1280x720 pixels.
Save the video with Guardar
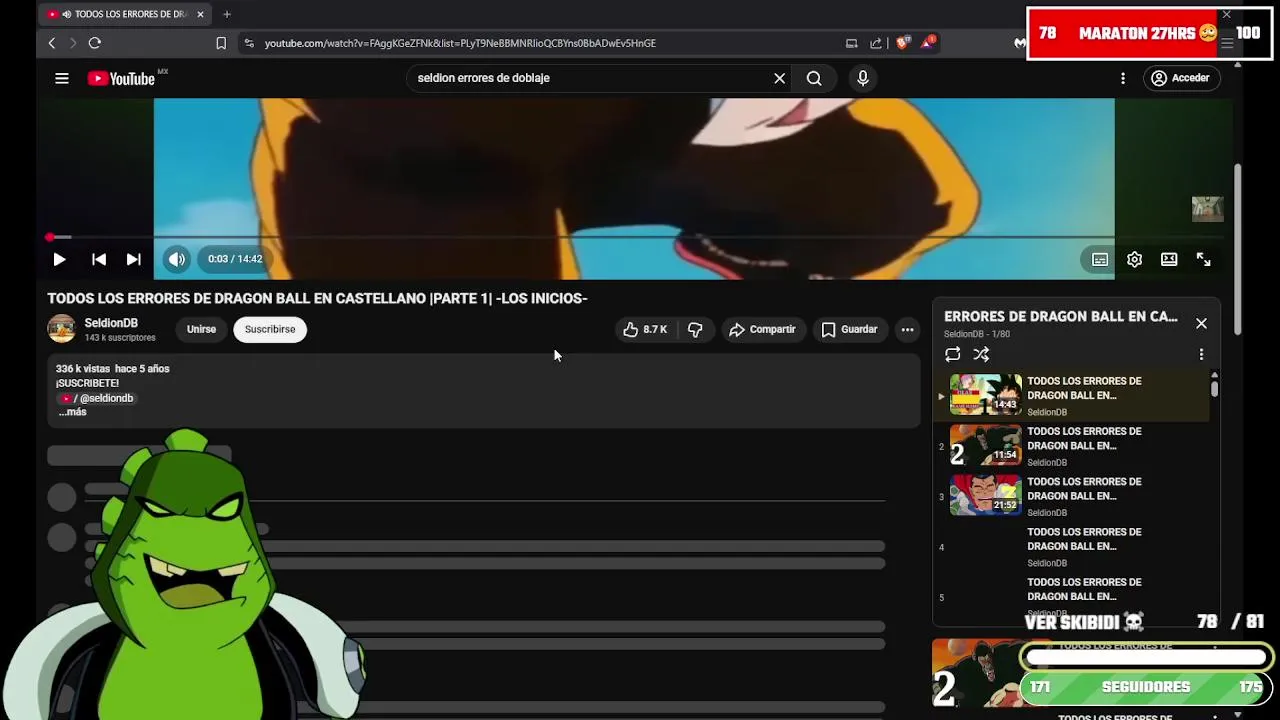coord(850,329)
